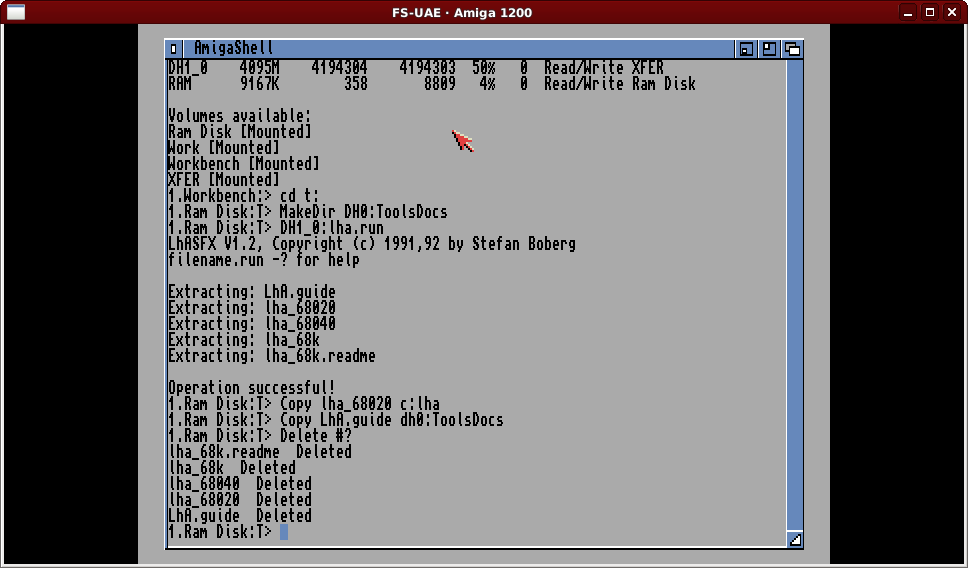This screenshot has width=968, height=568.
Task: Select the 'Ram Disk [Mounted]' line
Action: [240, 132]
